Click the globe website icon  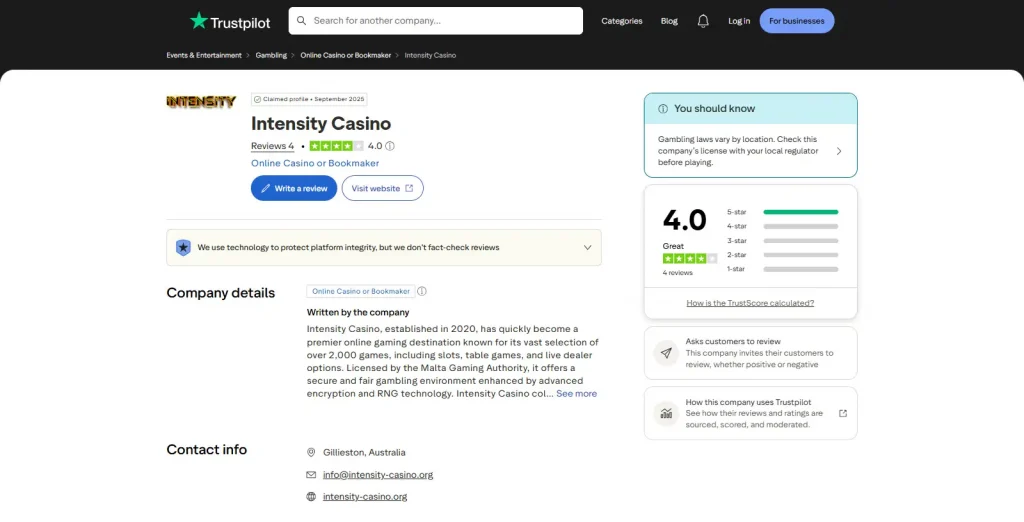pyautogui.click(x=311, y=497)
